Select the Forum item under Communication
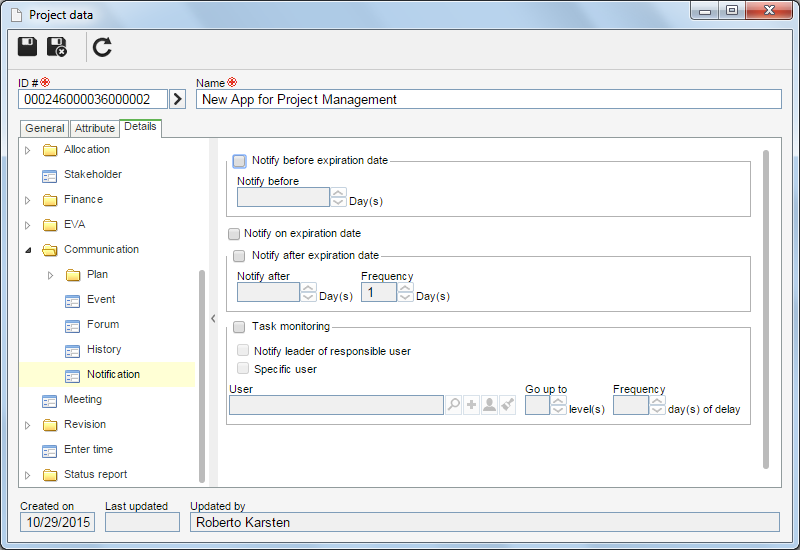 click(103, 324)
